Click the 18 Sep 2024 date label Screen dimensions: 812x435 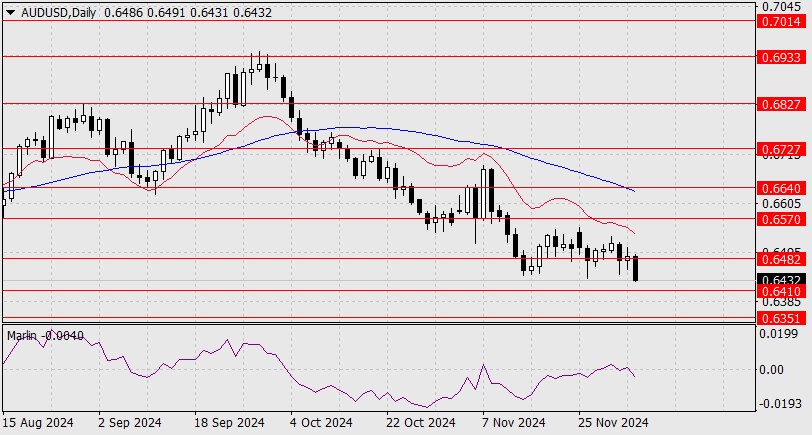point(229,423)
